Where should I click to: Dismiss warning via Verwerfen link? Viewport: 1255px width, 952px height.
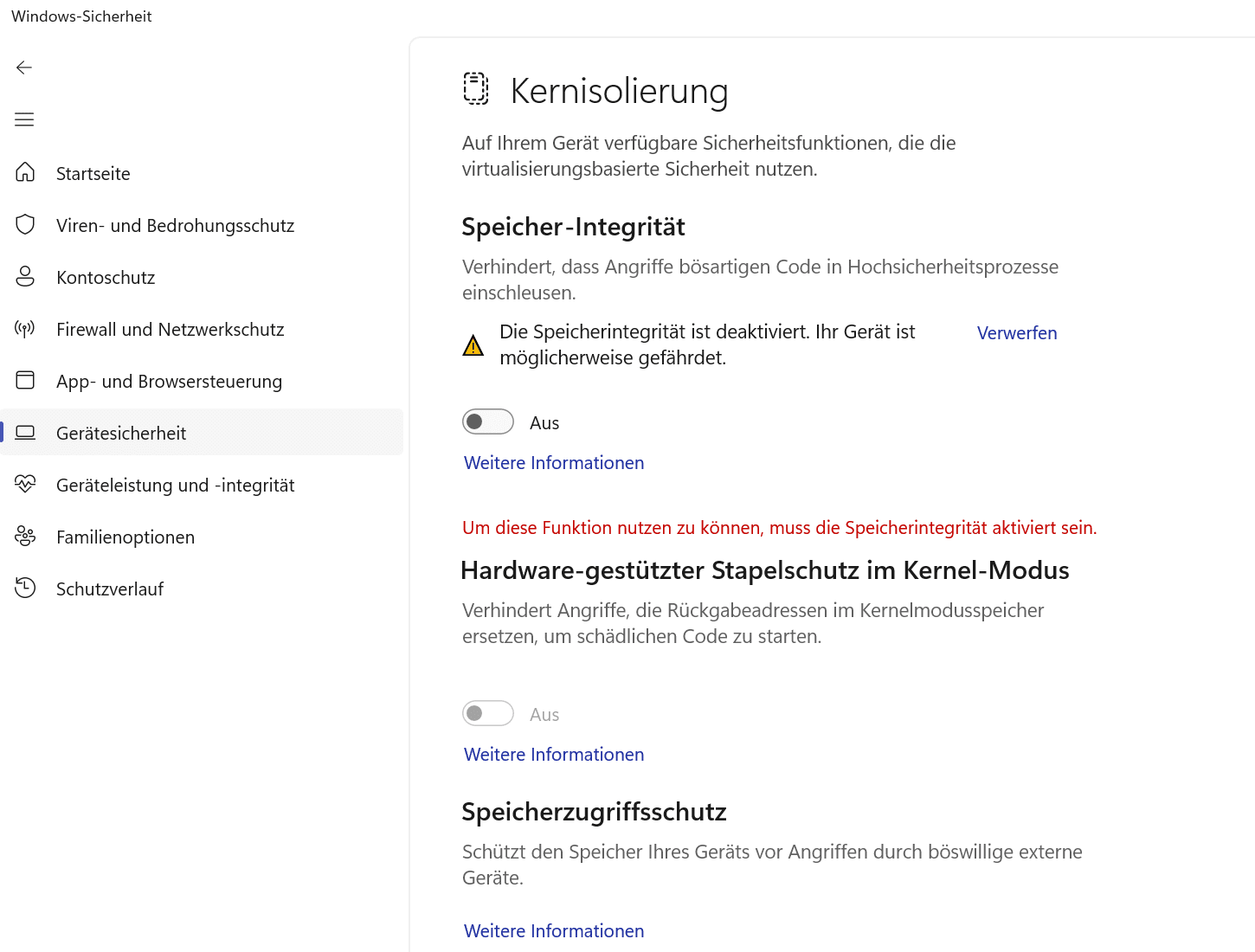click(1017, 333)
